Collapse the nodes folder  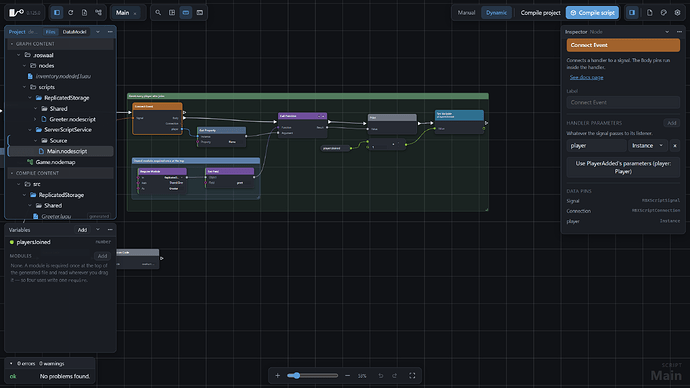click(x=24, y=66)
